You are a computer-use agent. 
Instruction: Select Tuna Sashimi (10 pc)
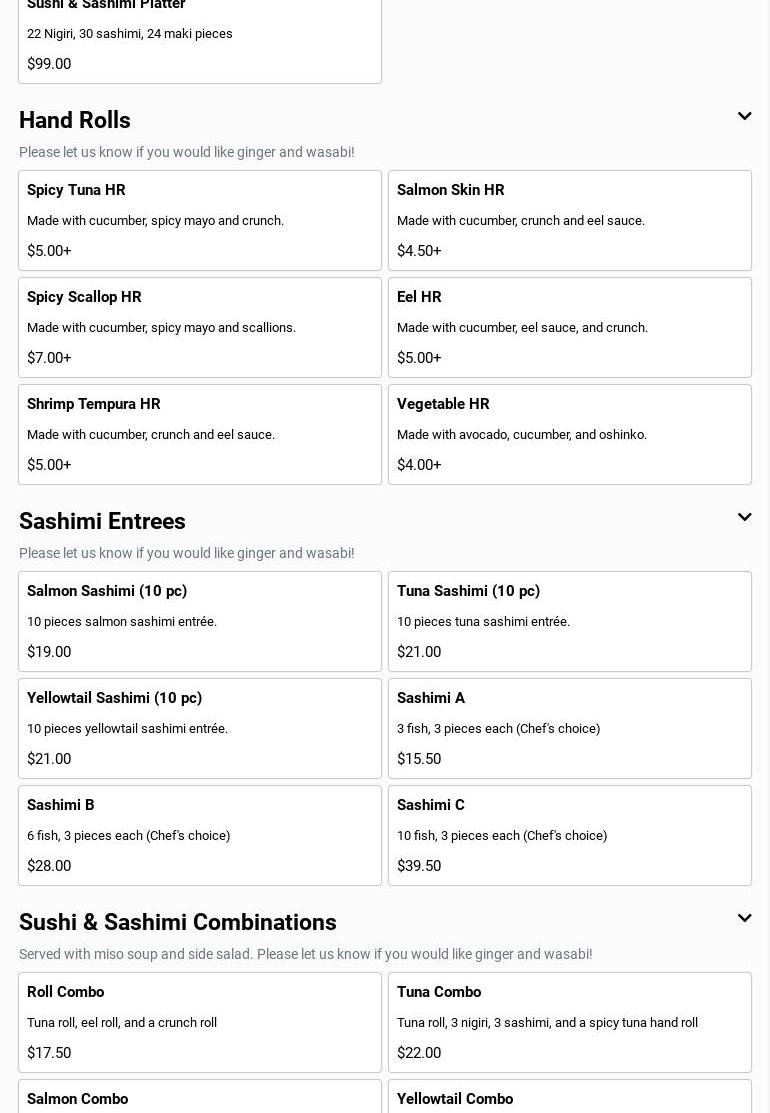[x=570, y=621]
